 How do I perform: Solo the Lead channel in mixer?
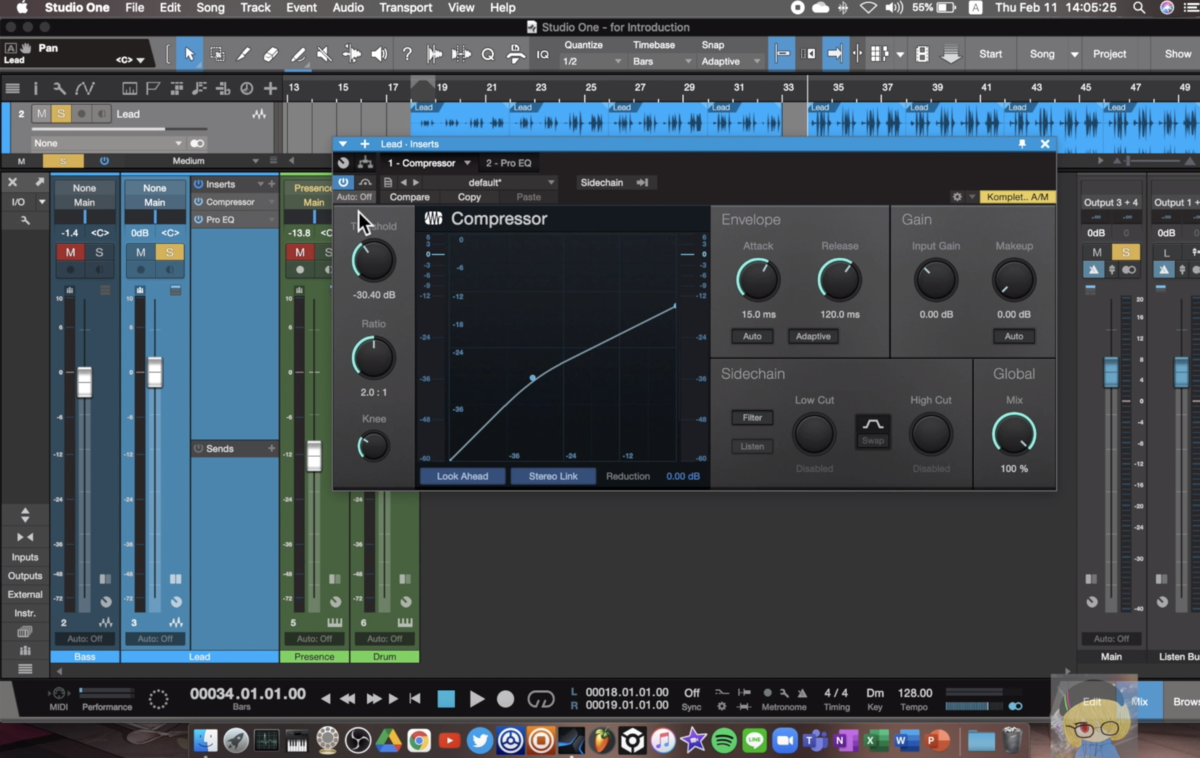(x=169, y=252)
